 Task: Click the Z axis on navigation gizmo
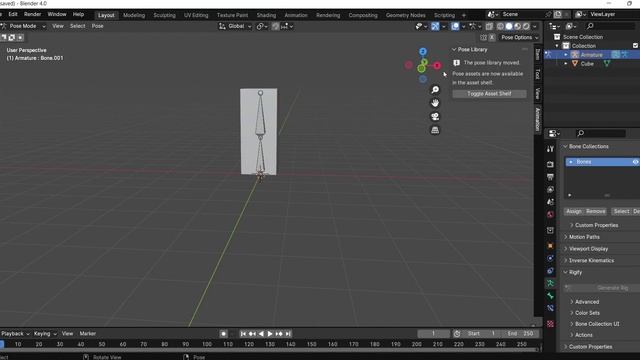tap(423, 52)
